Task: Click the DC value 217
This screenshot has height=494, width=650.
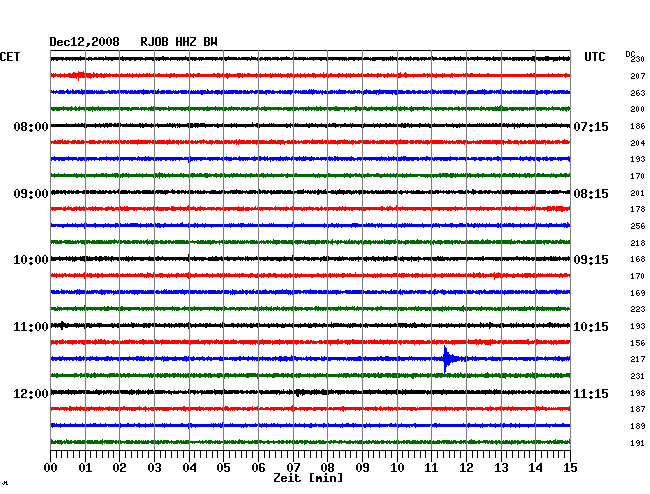Action: pyautogui.click(x=638, y=359)
